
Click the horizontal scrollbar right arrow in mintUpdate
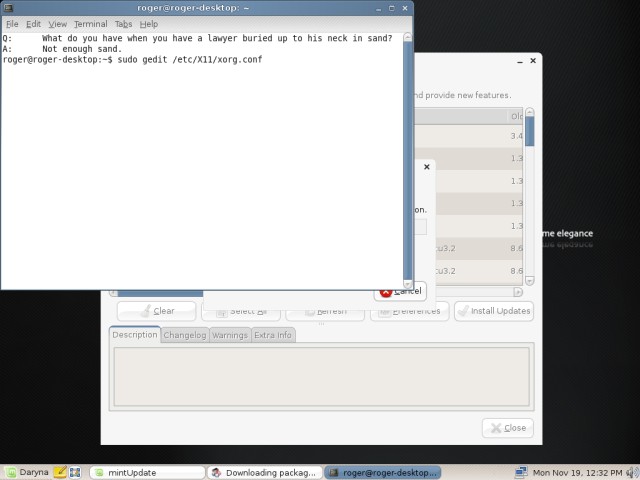518,292
